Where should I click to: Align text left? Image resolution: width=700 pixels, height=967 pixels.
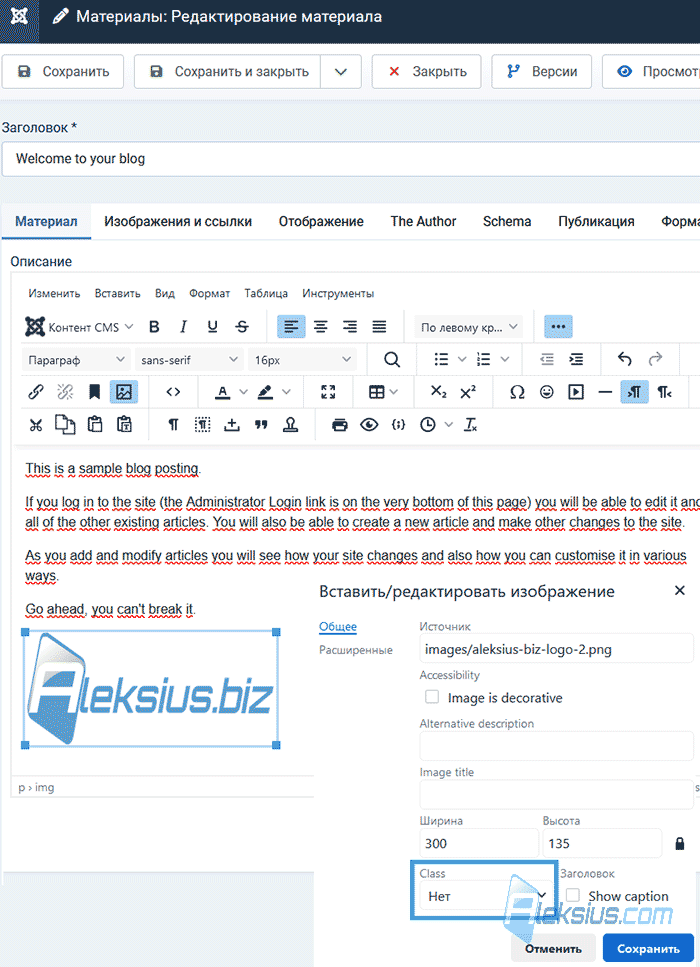291,327
